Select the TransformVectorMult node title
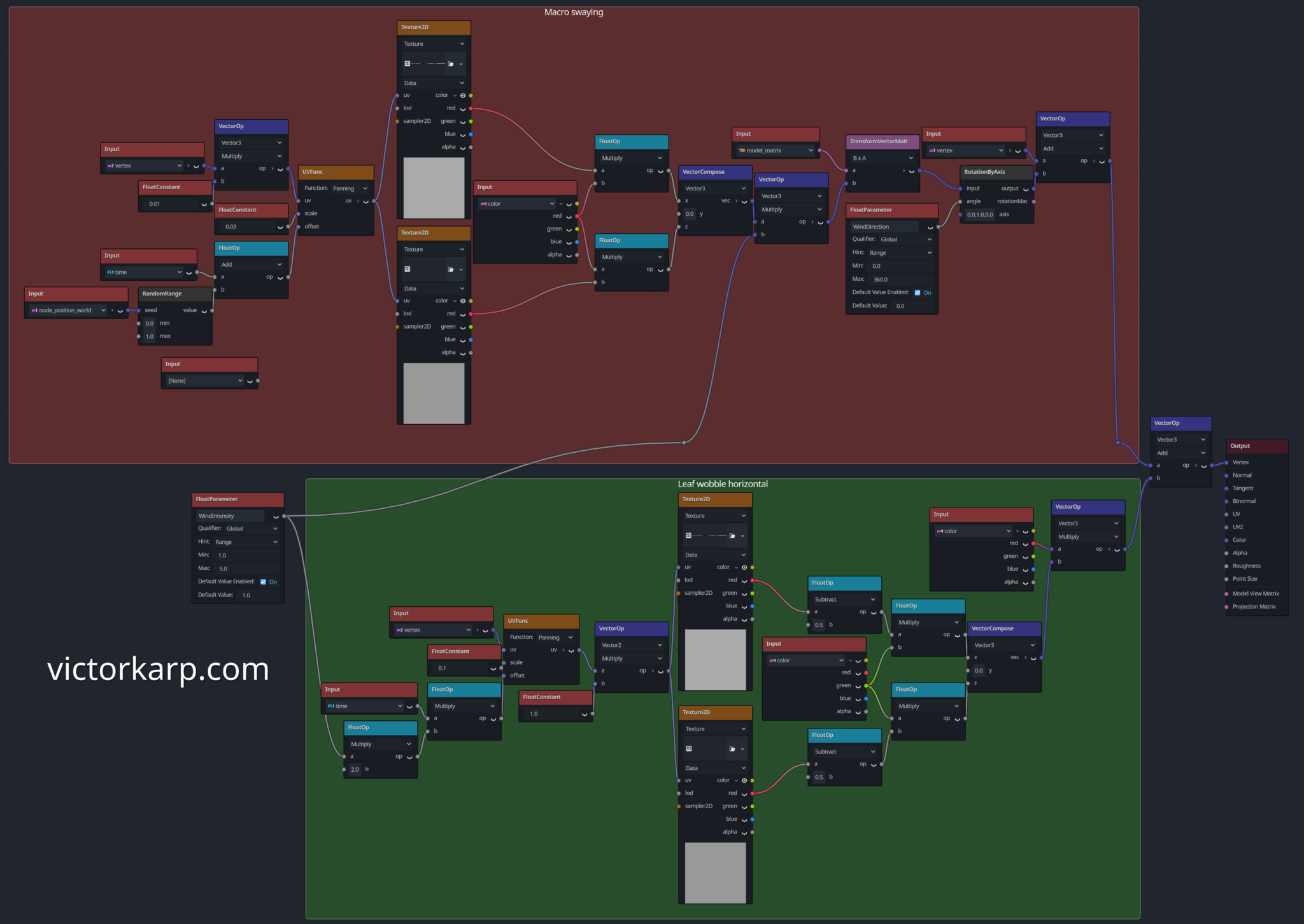The width and height of the screenshot is (1304, 924). pos(879,141)
